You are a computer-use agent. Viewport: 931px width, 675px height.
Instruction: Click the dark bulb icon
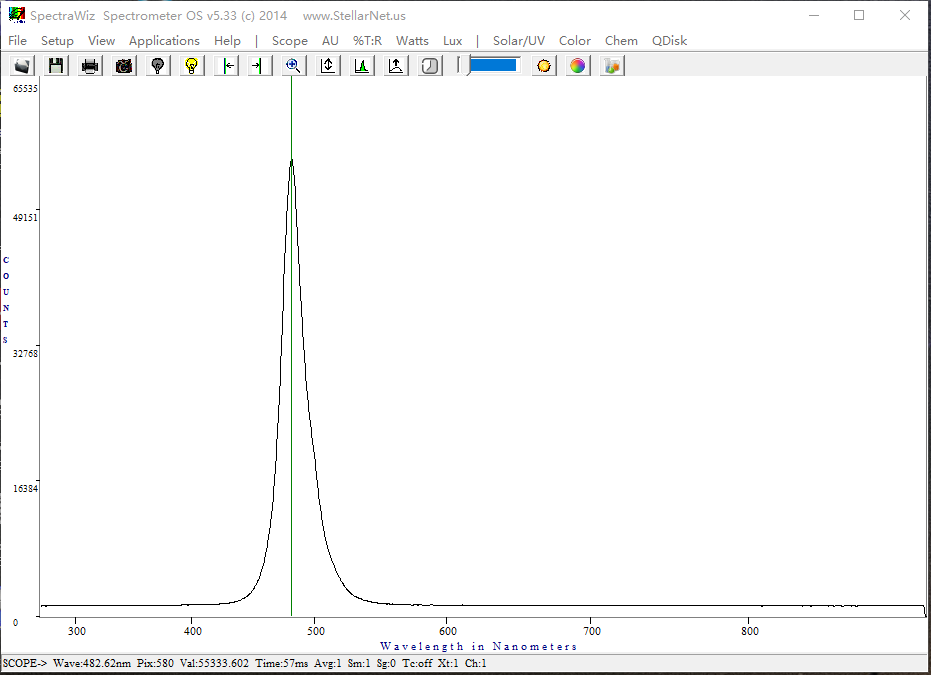click(158, 66)
